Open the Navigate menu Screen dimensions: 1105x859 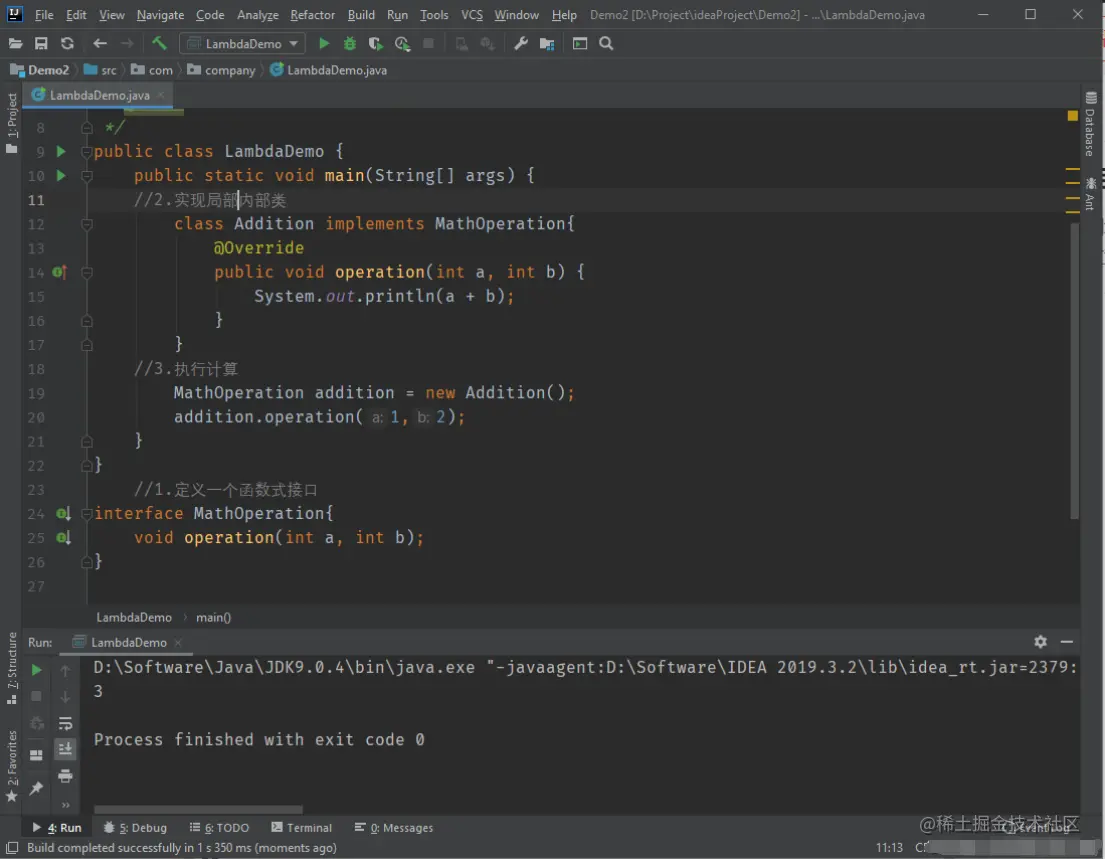pos(160,15)
